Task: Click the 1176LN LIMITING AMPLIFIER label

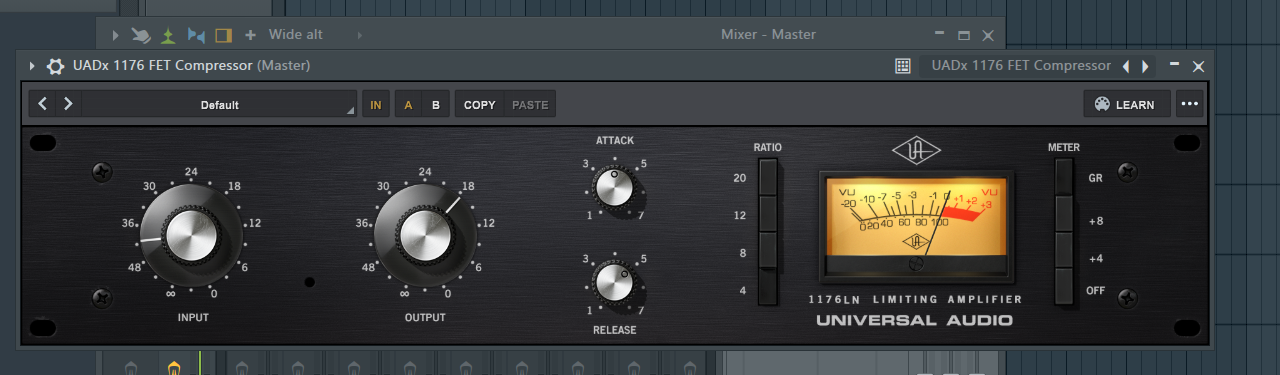Action: tap(915, 300)
